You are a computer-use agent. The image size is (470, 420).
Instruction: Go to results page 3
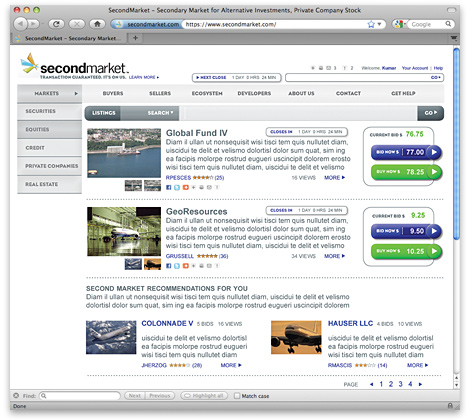400,384
